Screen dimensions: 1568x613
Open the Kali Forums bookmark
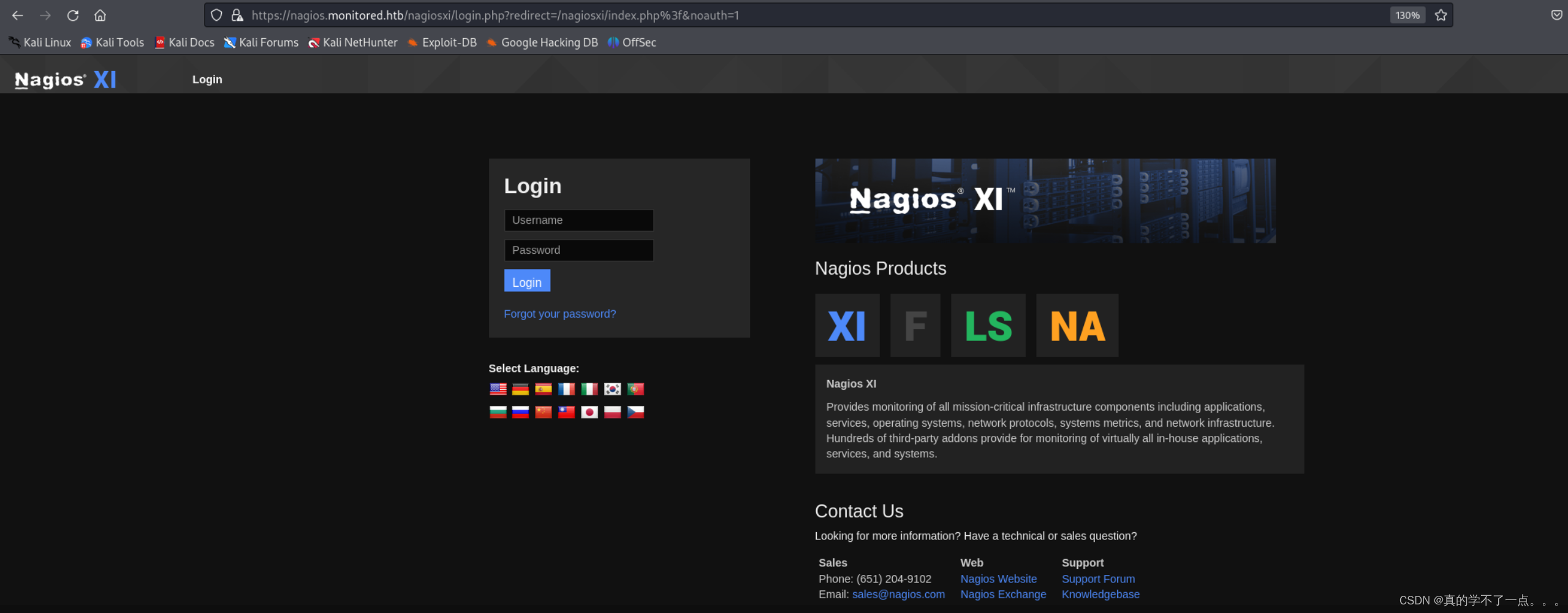(x=261, y=42)
